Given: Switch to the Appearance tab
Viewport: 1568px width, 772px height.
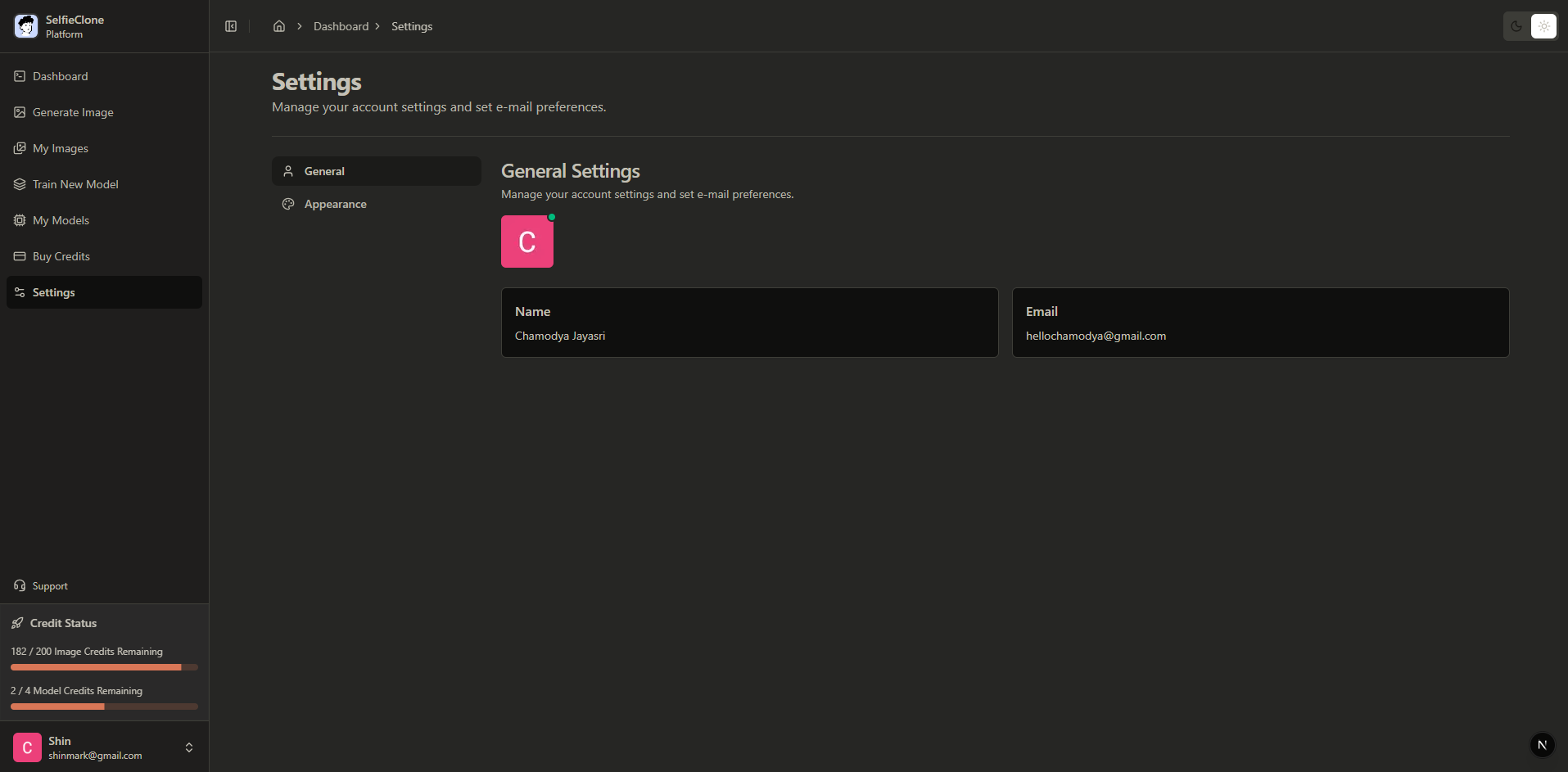Looking at the screenshot, I should coord(335,204).
